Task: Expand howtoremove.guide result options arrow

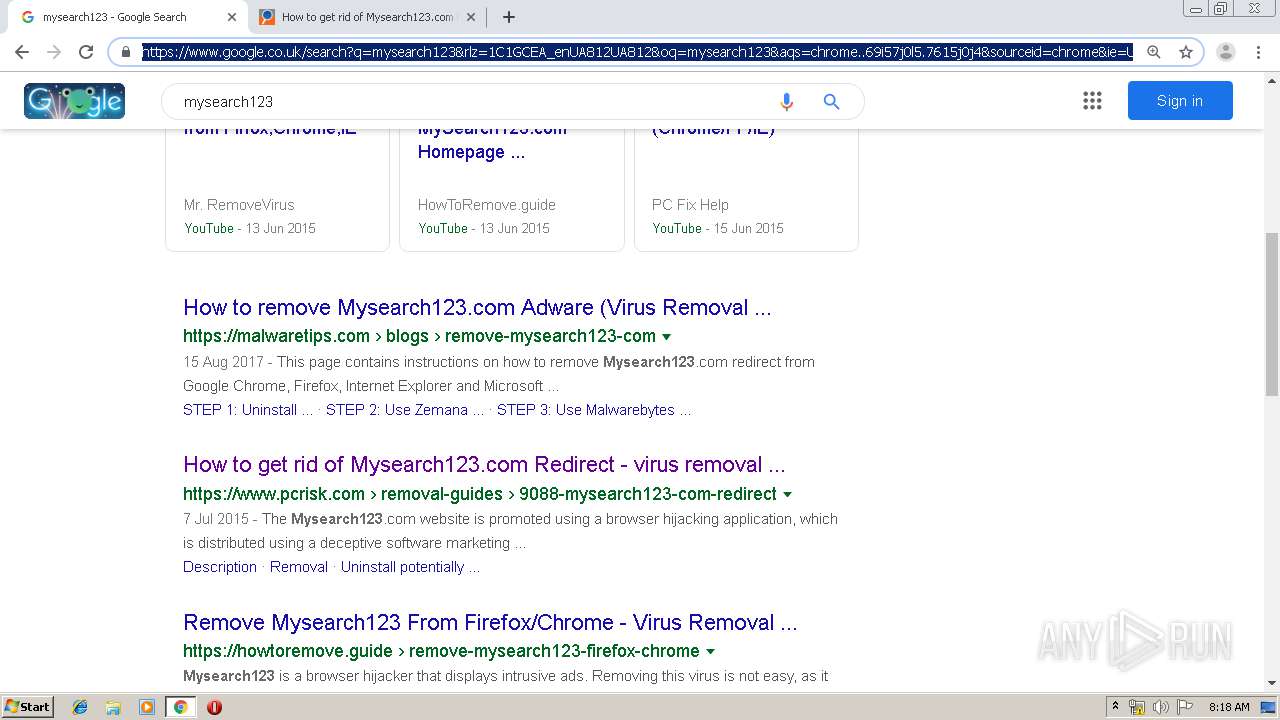Action: pos(710,651)
